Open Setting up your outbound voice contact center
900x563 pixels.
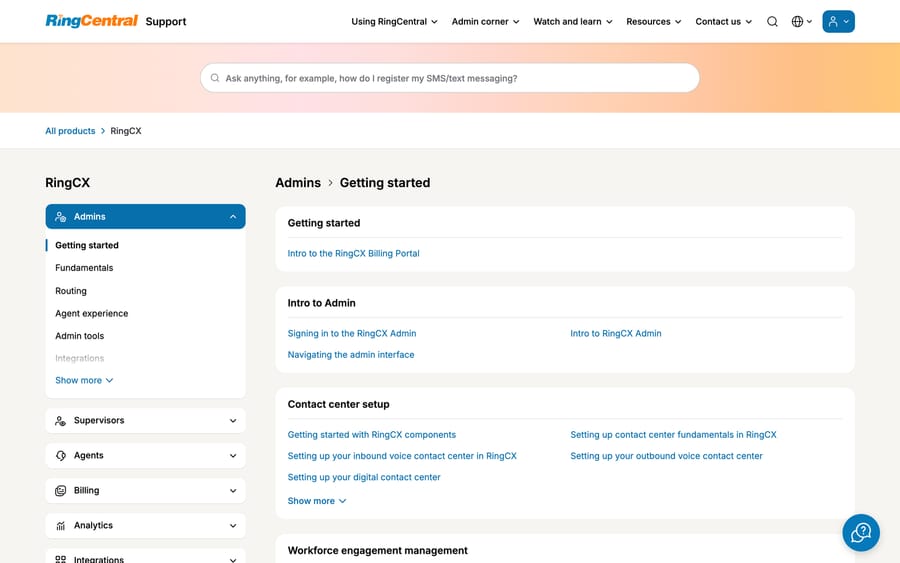click(666, 456)
